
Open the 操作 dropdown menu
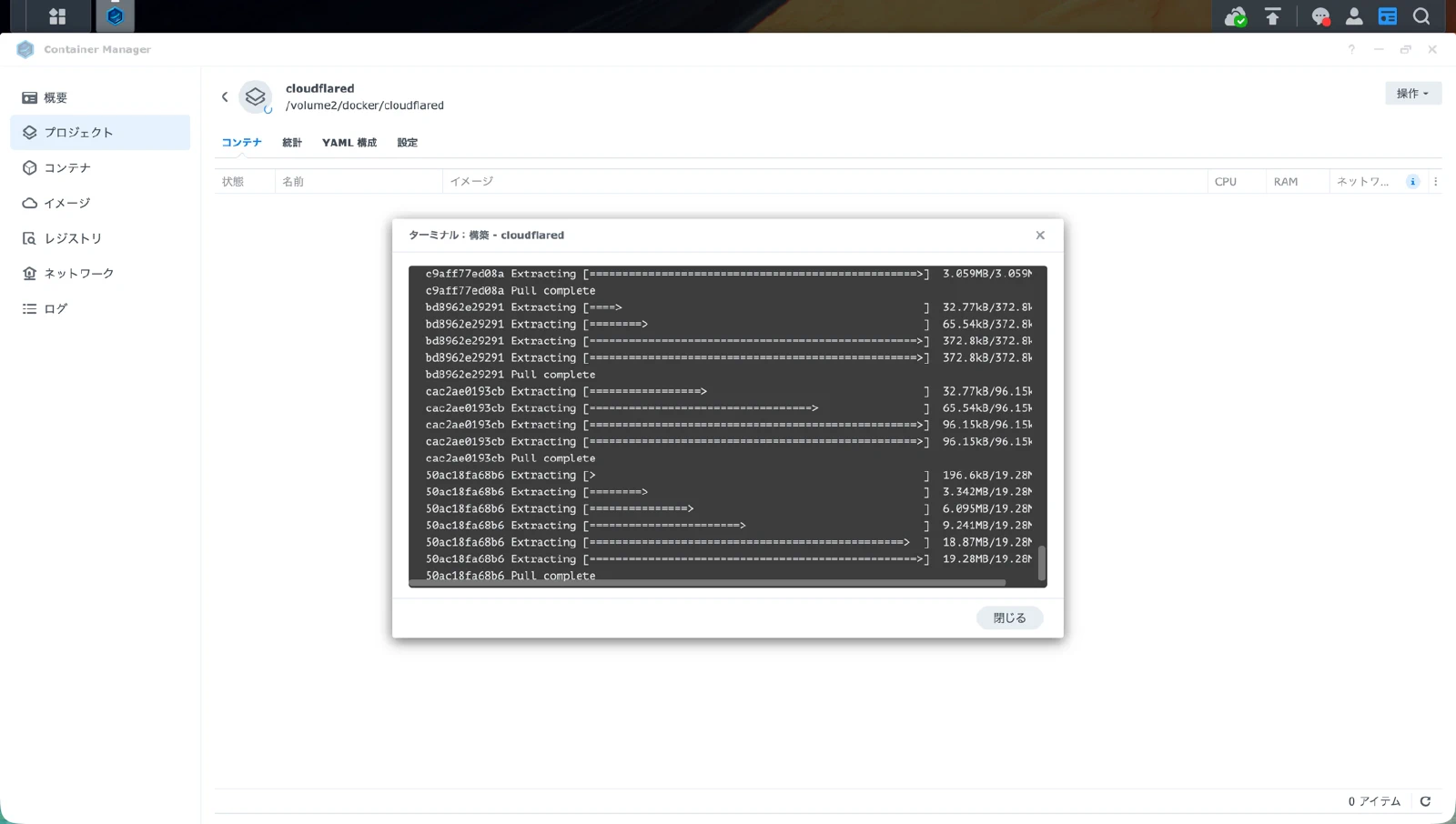click(1411, 93)
